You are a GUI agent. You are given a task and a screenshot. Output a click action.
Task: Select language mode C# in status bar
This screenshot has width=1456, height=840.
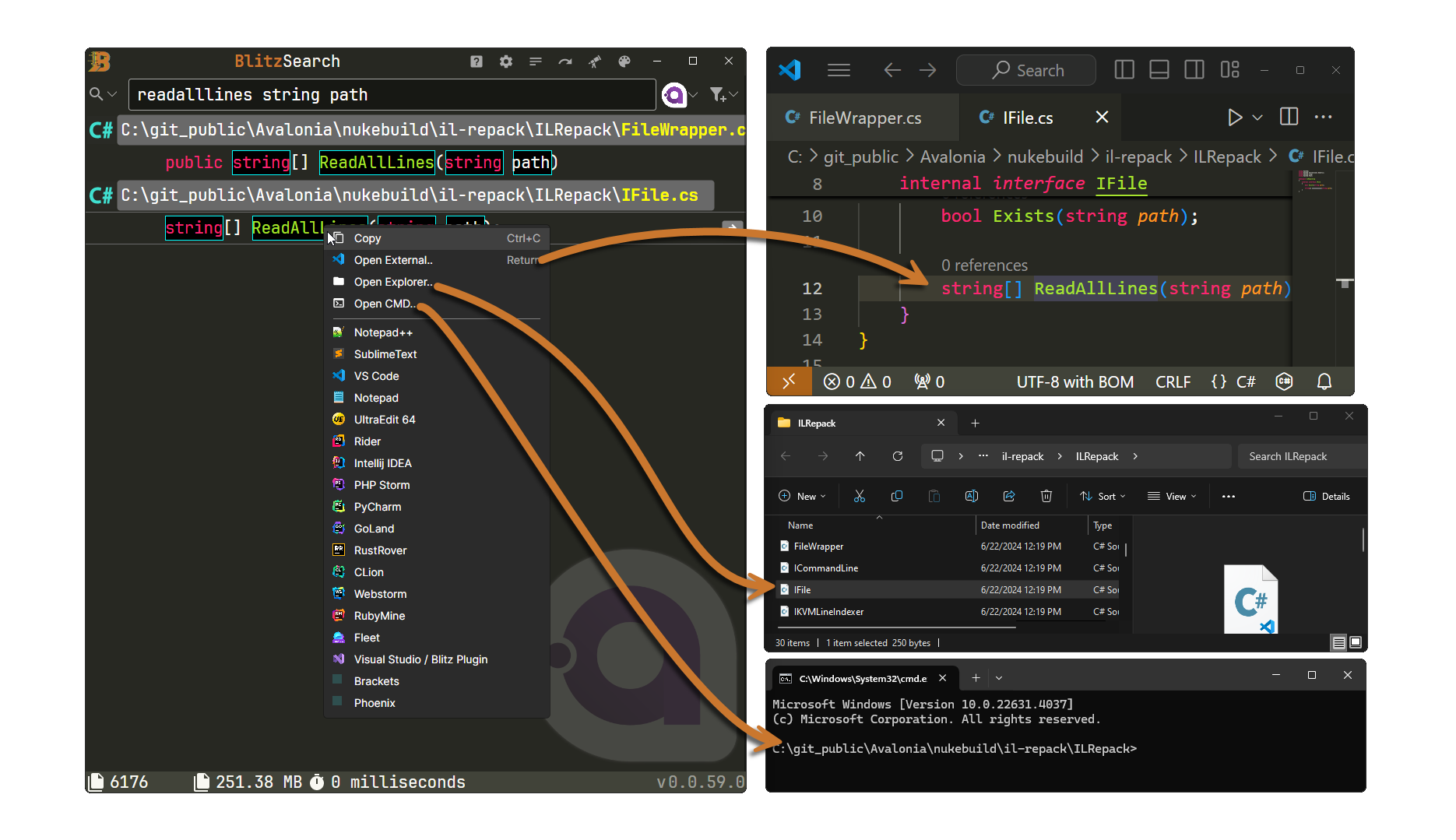point(1246,382)
